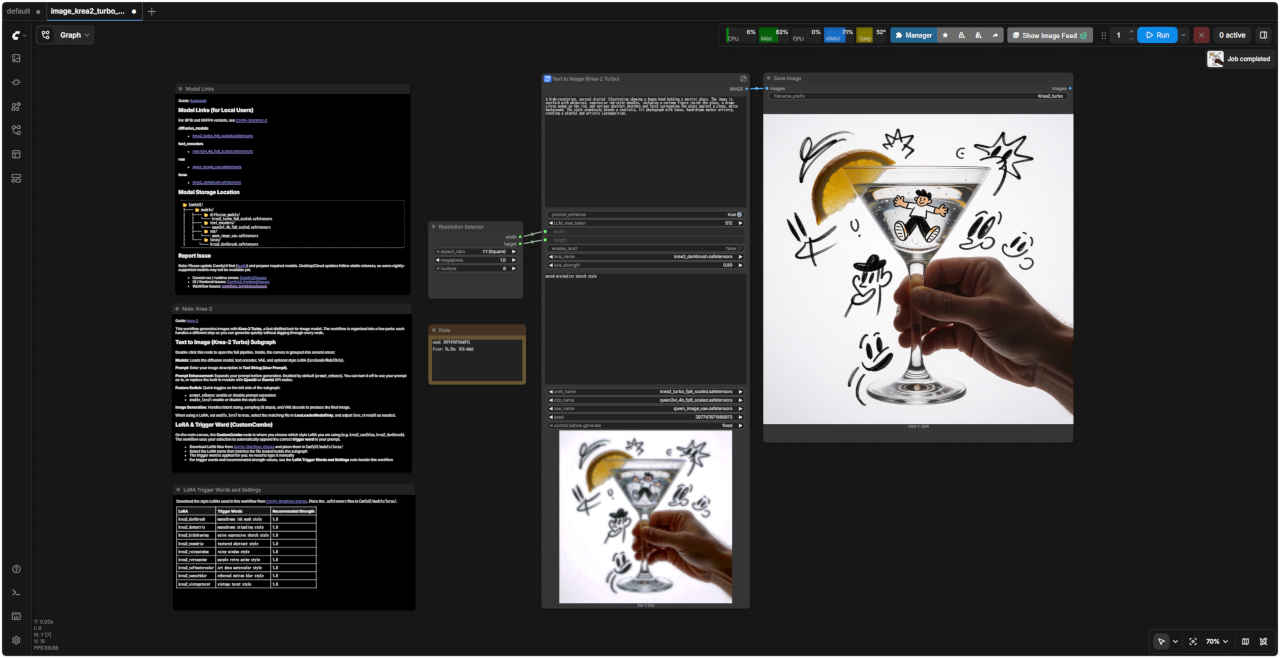Open the unet_name combo dropdown
This screenshot has height=658, width=1280.
tap(646, 392)
